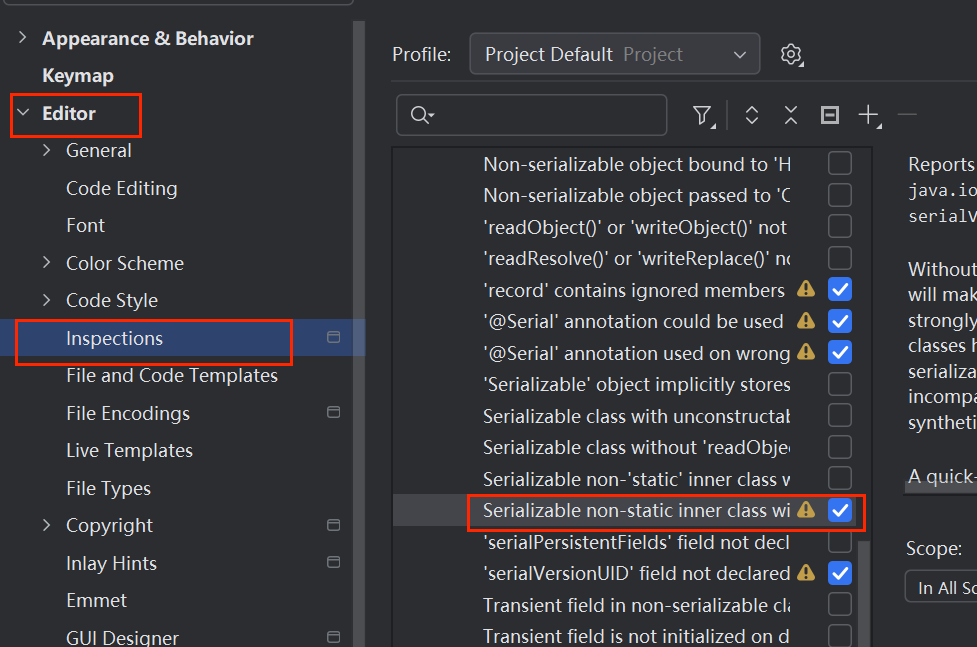Disable 'record' contains ignored members checkbox
Viewport: 977px width, 647px height.
click(840, 289)
